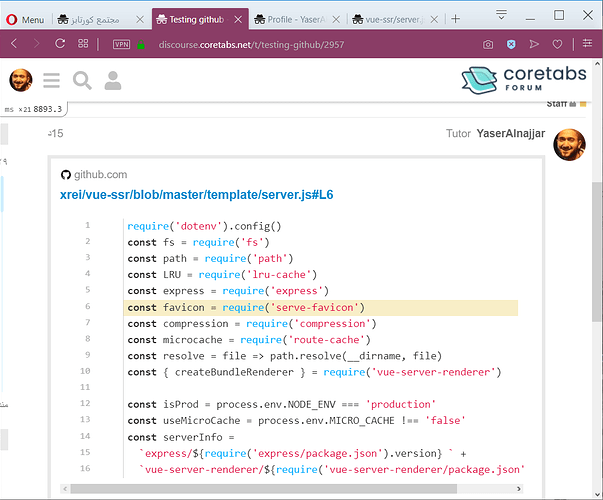
Task: Open the YaserAlnajjar username link
Action: click(x=511, y=133)
